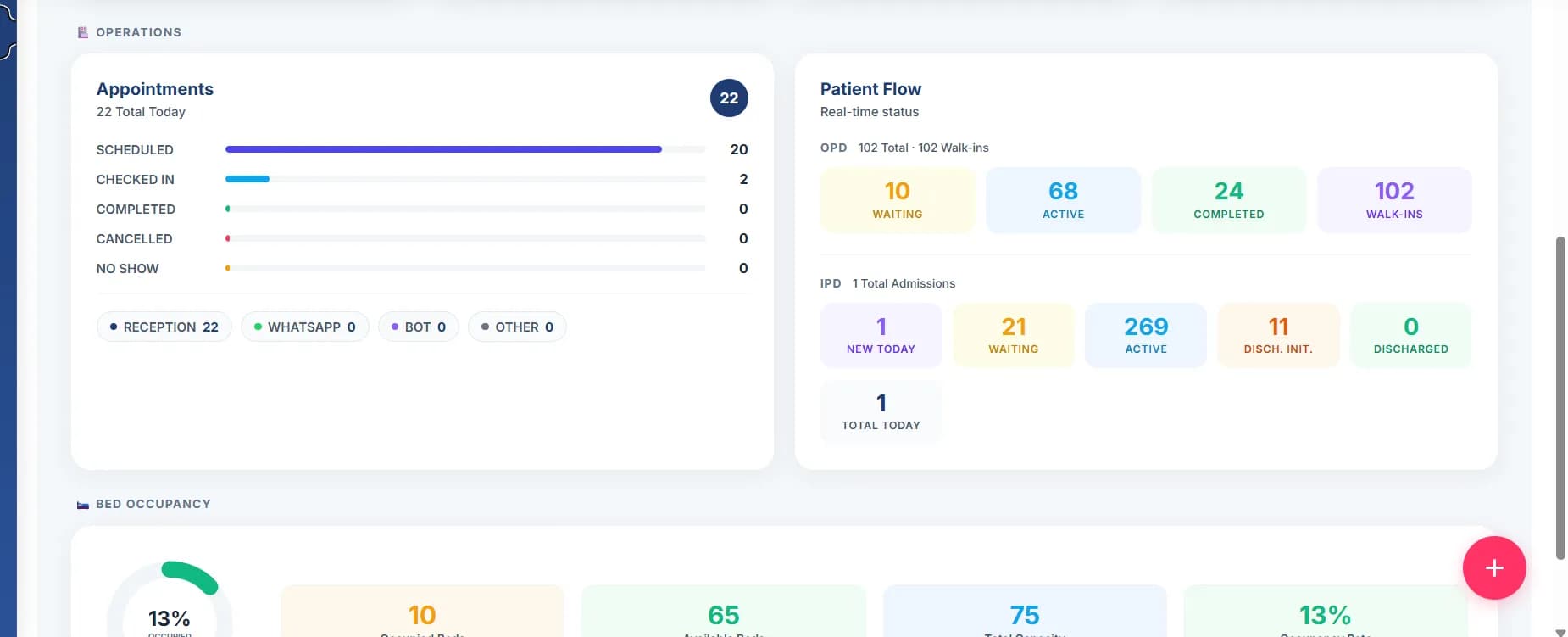The width and height of the screenshot is (1568, 637).
Task: Open the OPD 10 Waiting card
Action: point(898,200)
